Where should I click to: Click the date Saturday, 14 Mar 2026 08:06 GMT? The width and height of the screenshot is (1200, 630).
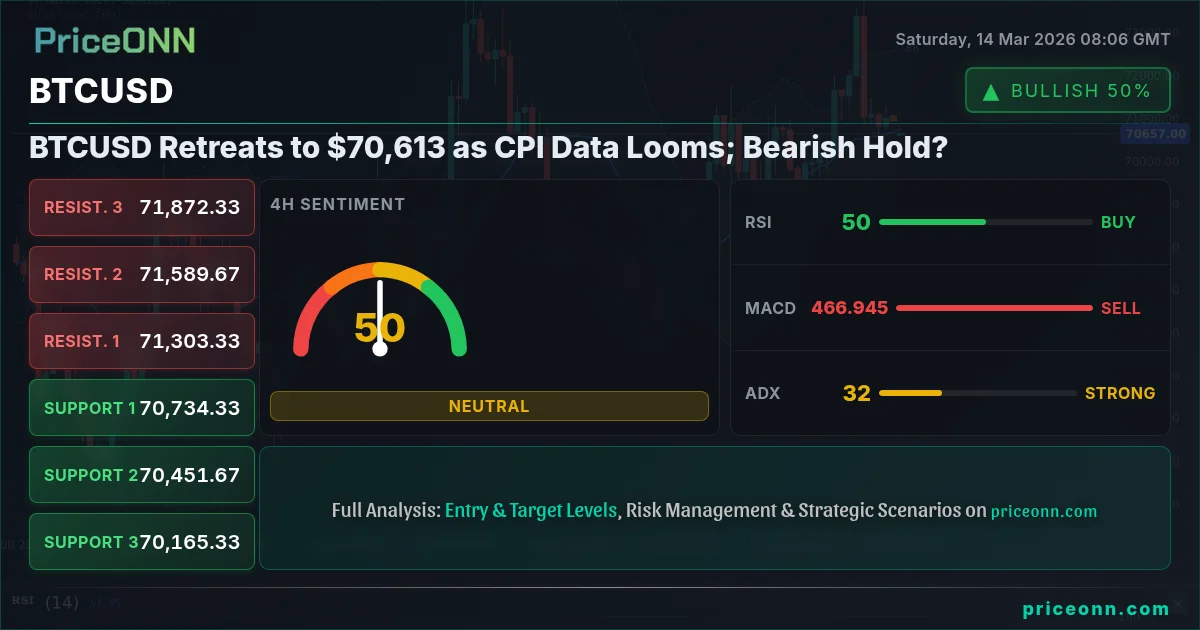[1032, 40]
